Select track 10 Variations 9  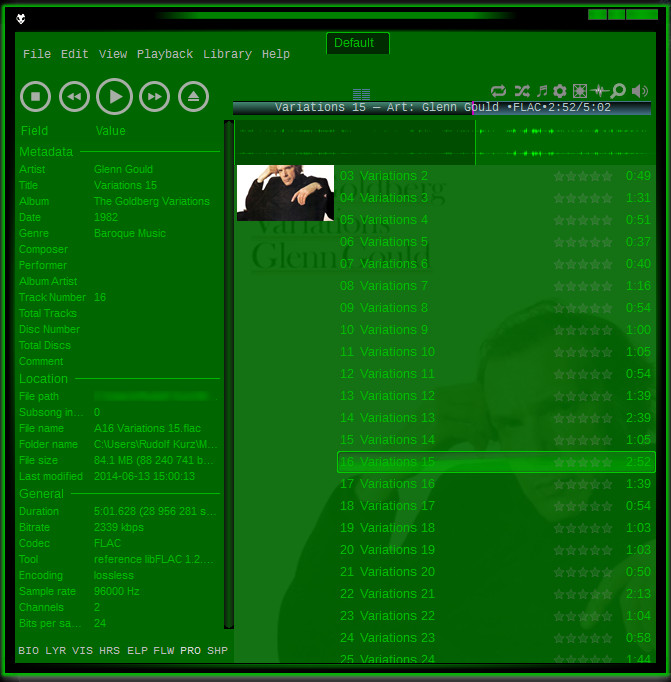point(496,330)
